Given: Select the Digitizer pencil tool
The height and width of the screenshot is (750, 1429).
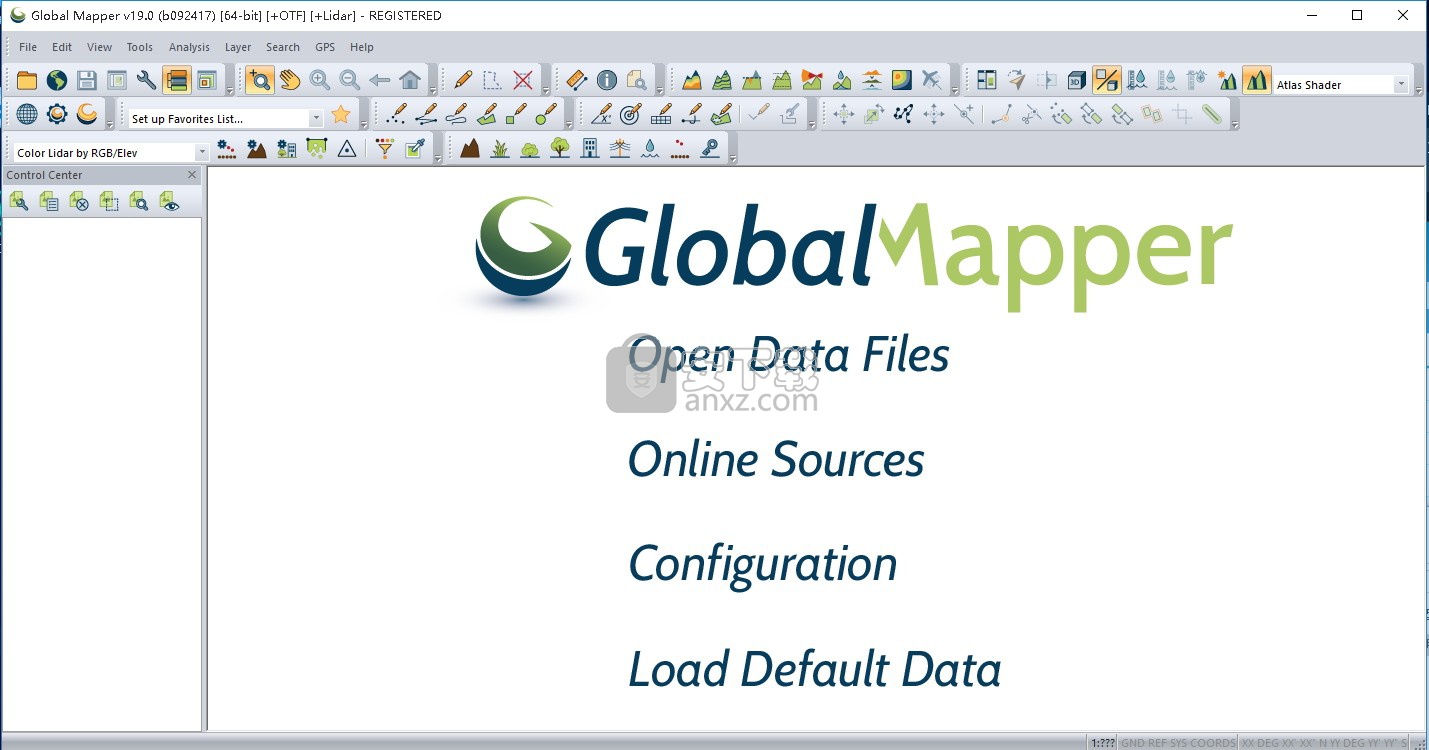Looking at the screenshot, I should [463, 81].
